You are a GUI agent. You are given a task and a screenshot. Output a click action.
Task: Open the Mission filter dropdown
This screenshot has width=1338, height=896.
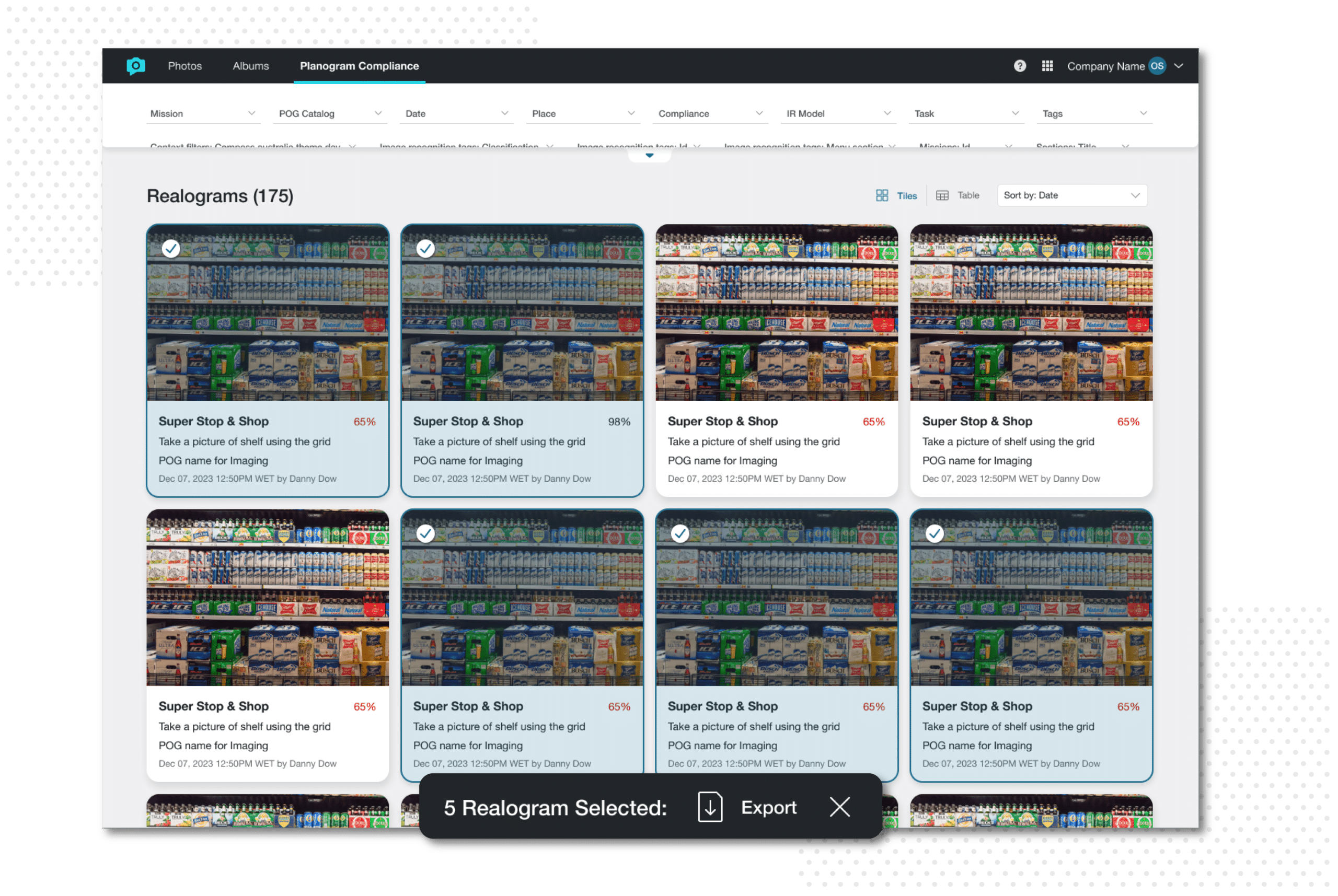point(203,114)
